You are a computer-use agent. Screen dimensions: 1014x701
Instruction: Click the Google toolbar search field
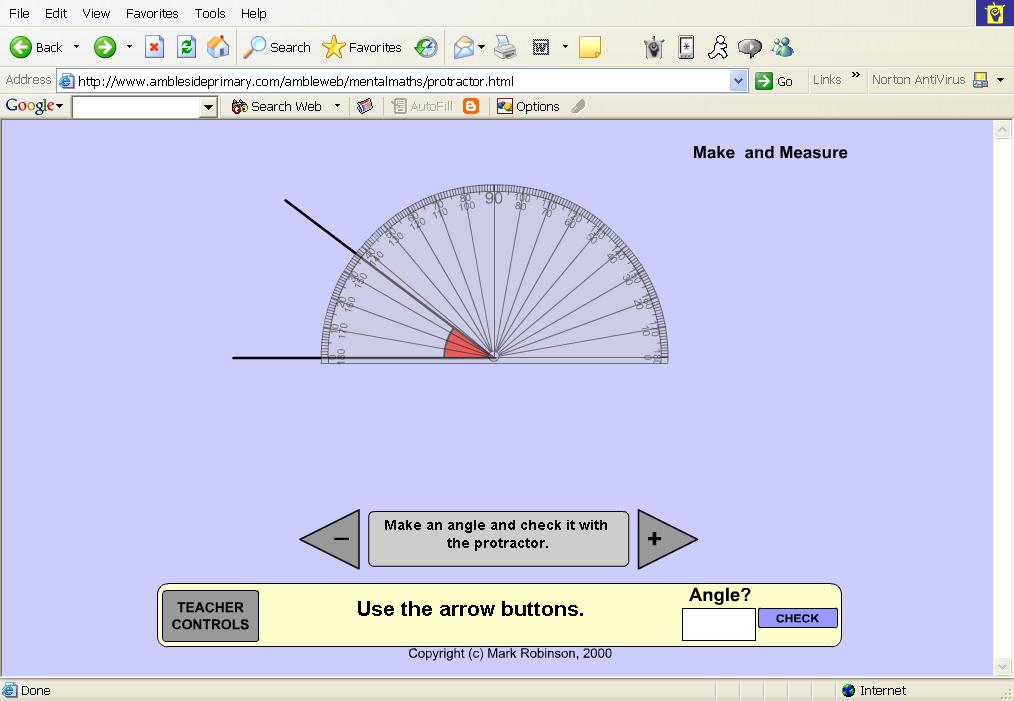point(144,107)
